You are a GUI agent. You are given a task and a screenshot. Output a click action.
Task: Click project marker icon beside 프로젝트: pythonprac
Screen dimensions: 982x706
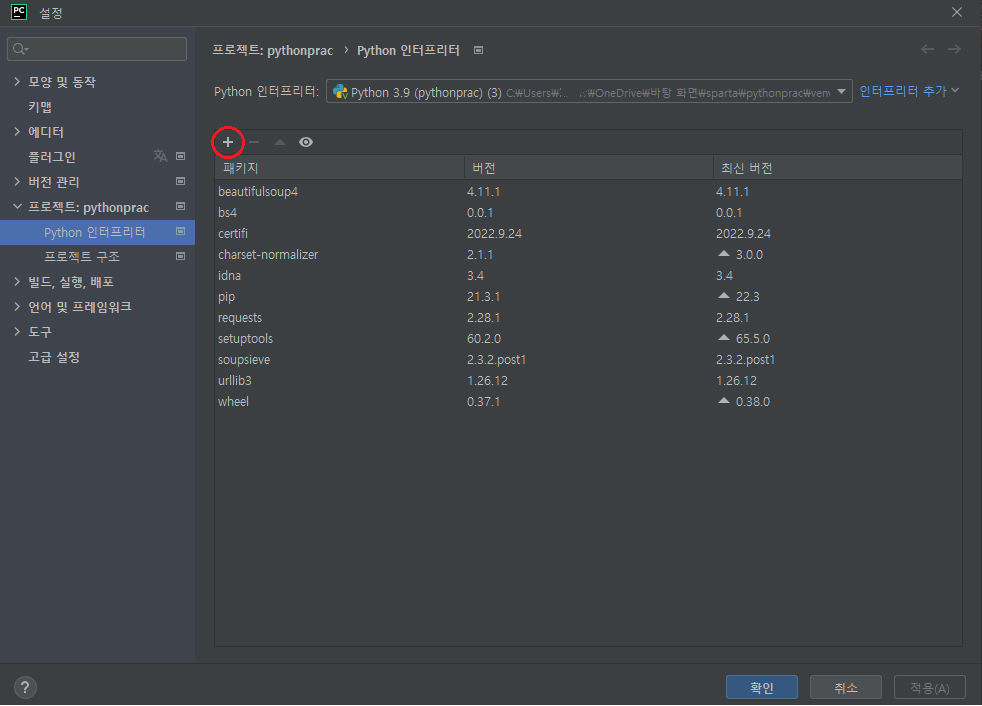pyautogui.click(x=180, y=206)
